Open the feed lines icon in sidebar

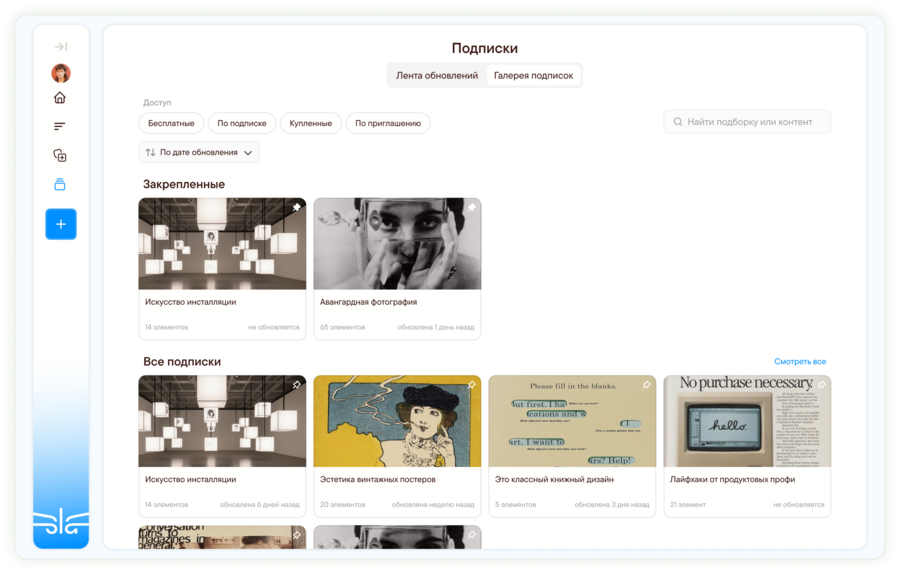pos(60,126)
